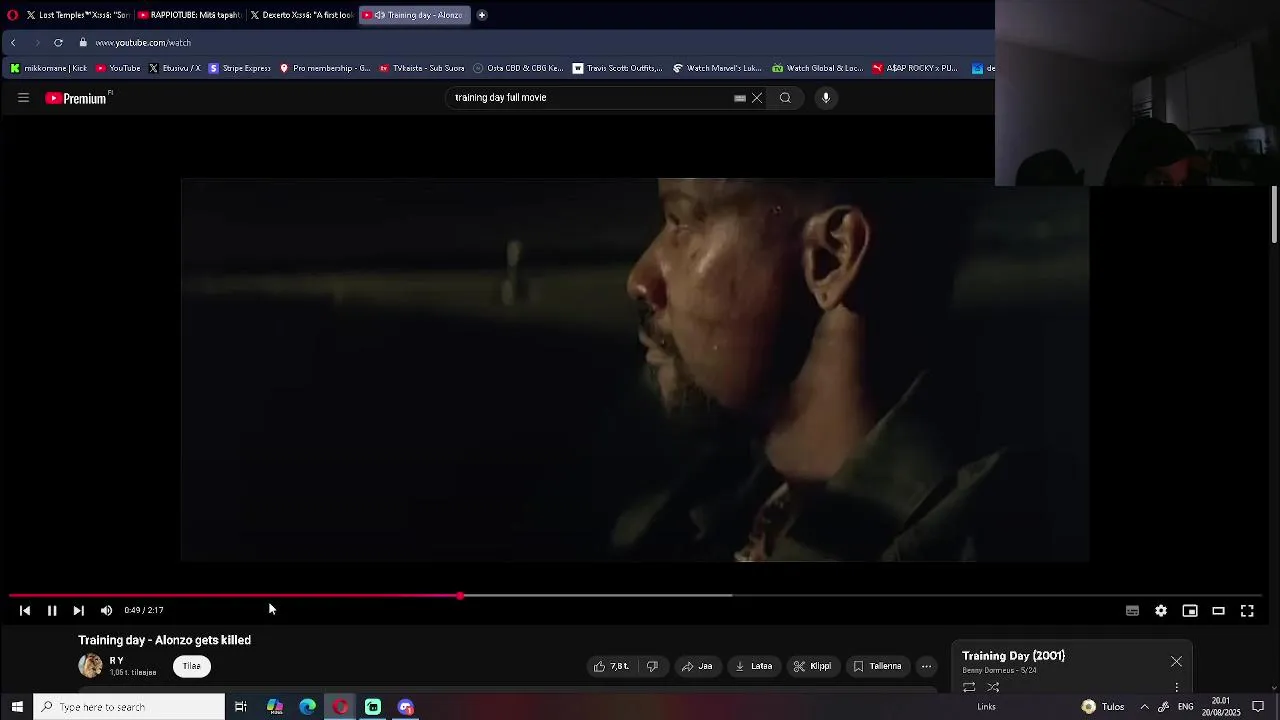Screen dimensions: 1280x720
Task: Open a new browser tab
Action: pyautogui.click(x=482, y=15)
